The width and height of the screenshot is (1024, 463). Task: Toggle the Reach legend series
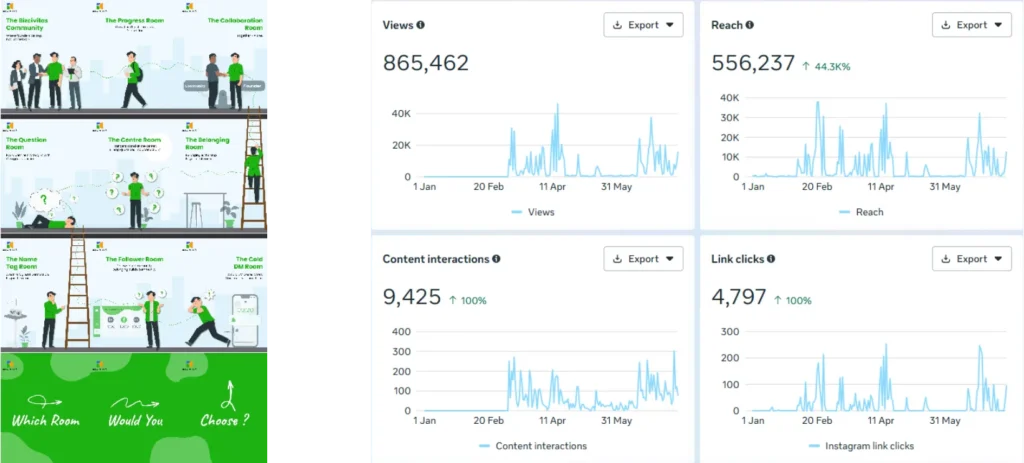pos(861,212)
